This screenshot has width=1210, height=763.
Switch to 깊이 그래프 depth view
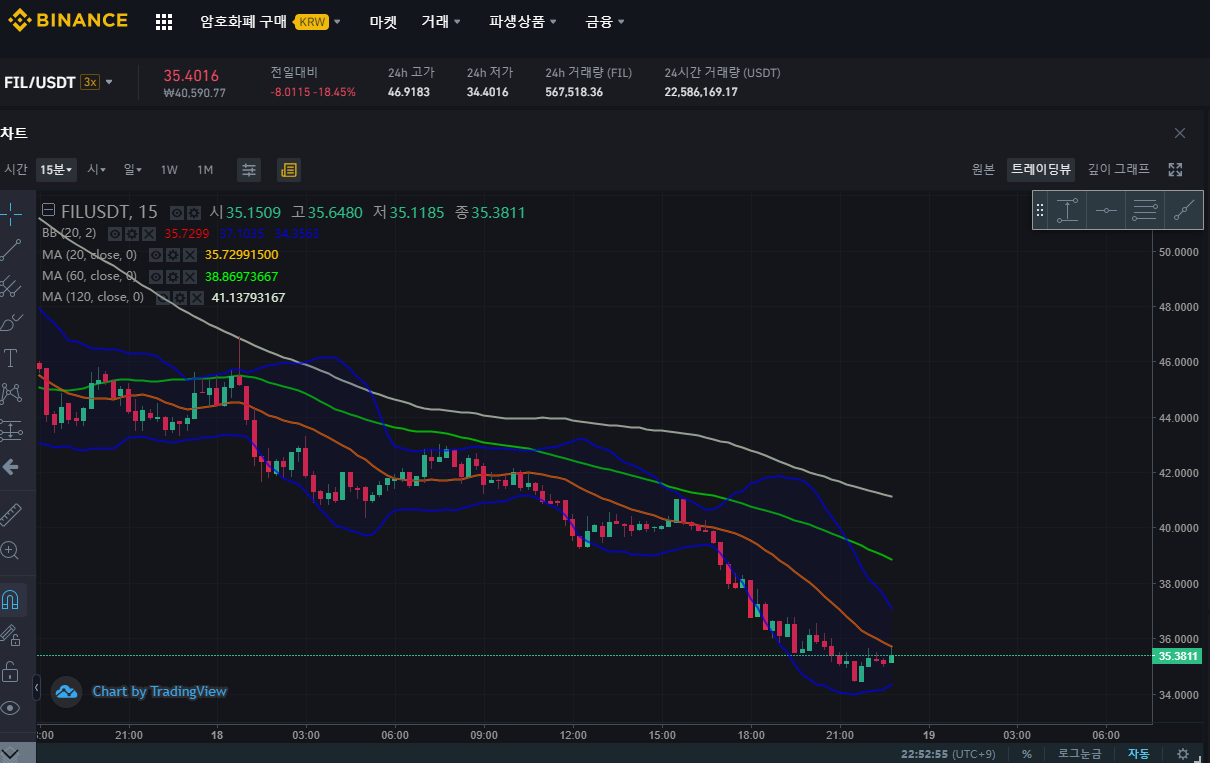tap(1118, 170)
